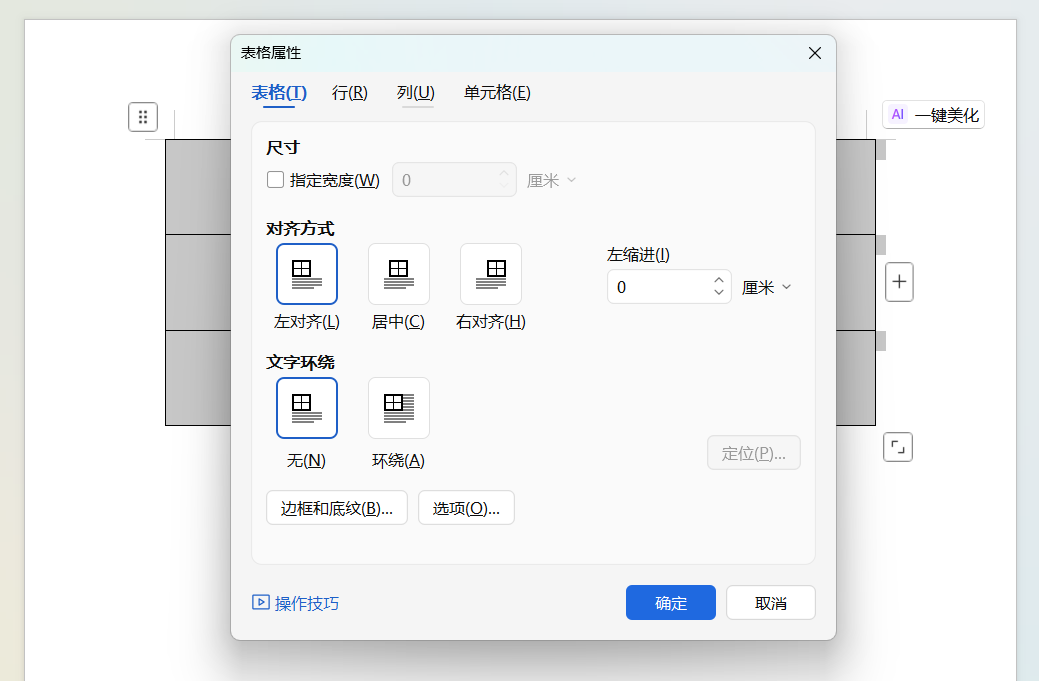
Task: Switch to the 行 tab
Action: (x=348, y=92)
